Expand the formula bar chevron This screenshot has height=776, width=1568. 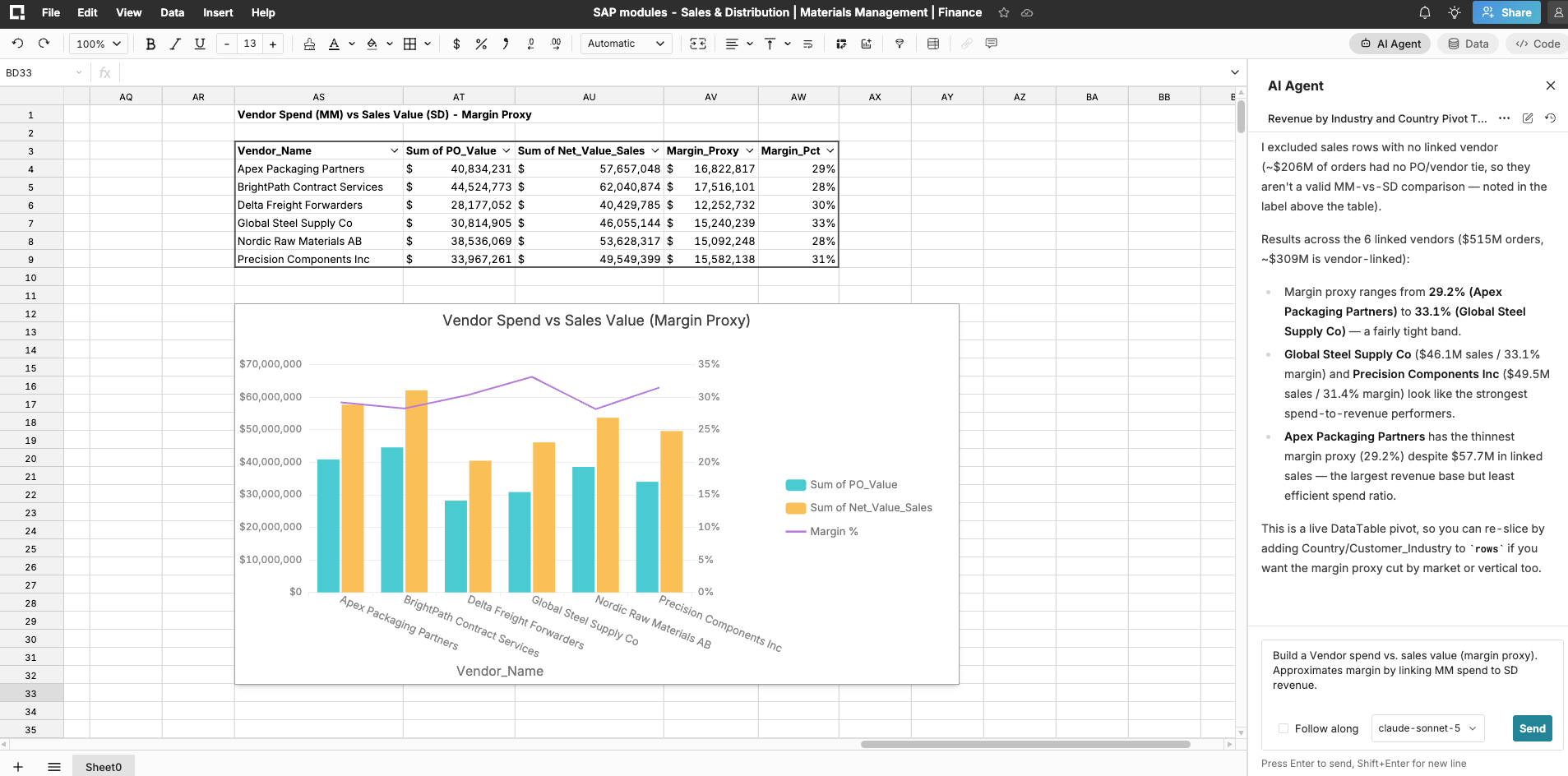click(1235, 72)
